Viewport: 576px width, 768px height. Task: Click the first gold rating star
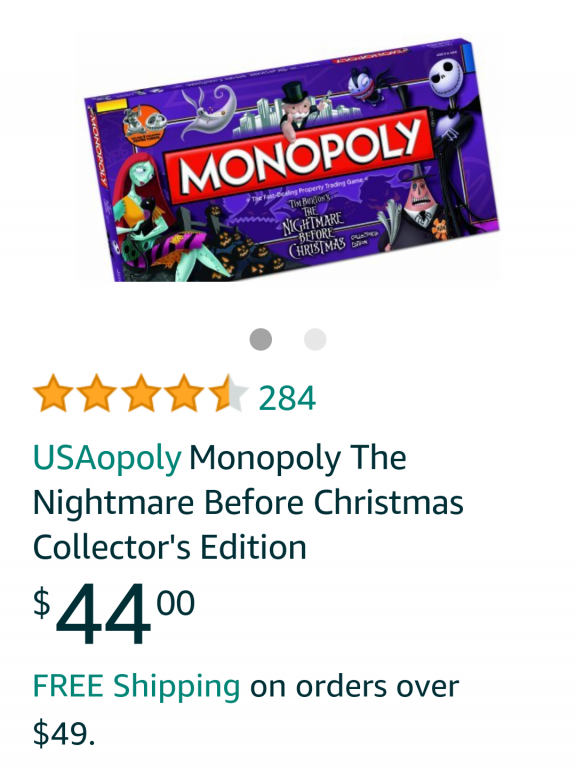(53, 393)
